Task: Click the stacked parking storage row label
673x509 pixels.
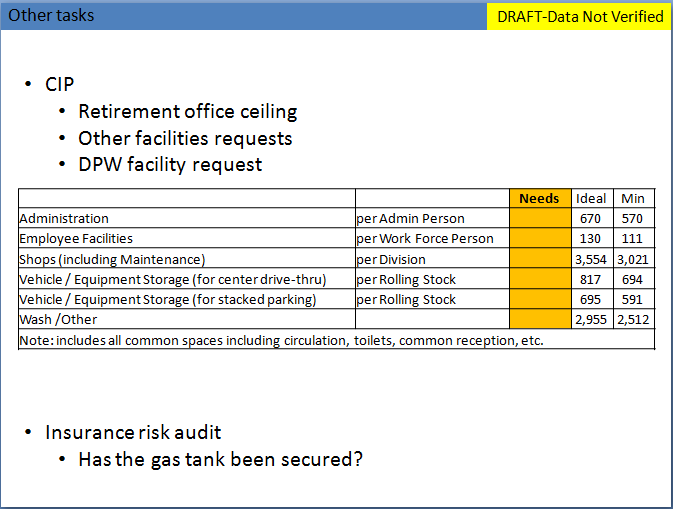Action: (x=168, y=300)
